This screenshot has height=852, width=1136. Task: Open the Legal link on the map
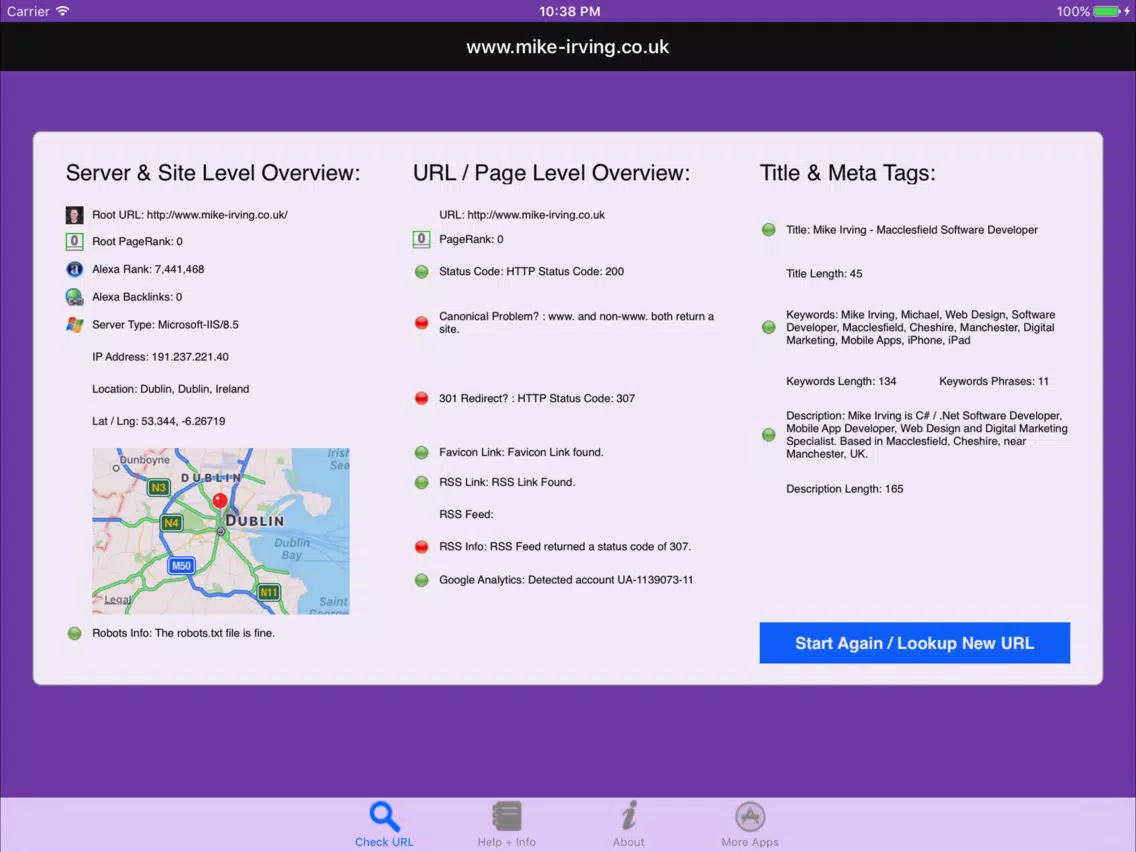[x=117, y=600]
